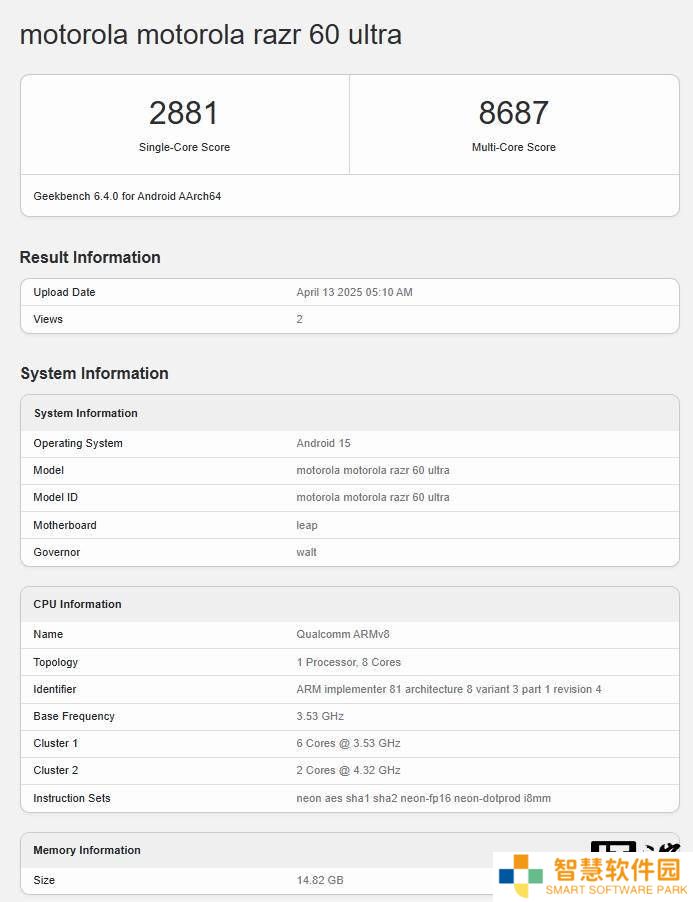Viewport: 693px width, 902px height.
Task: Select the 2 Cores @ 4.32 GHz value
Action: tap(349, 770)
